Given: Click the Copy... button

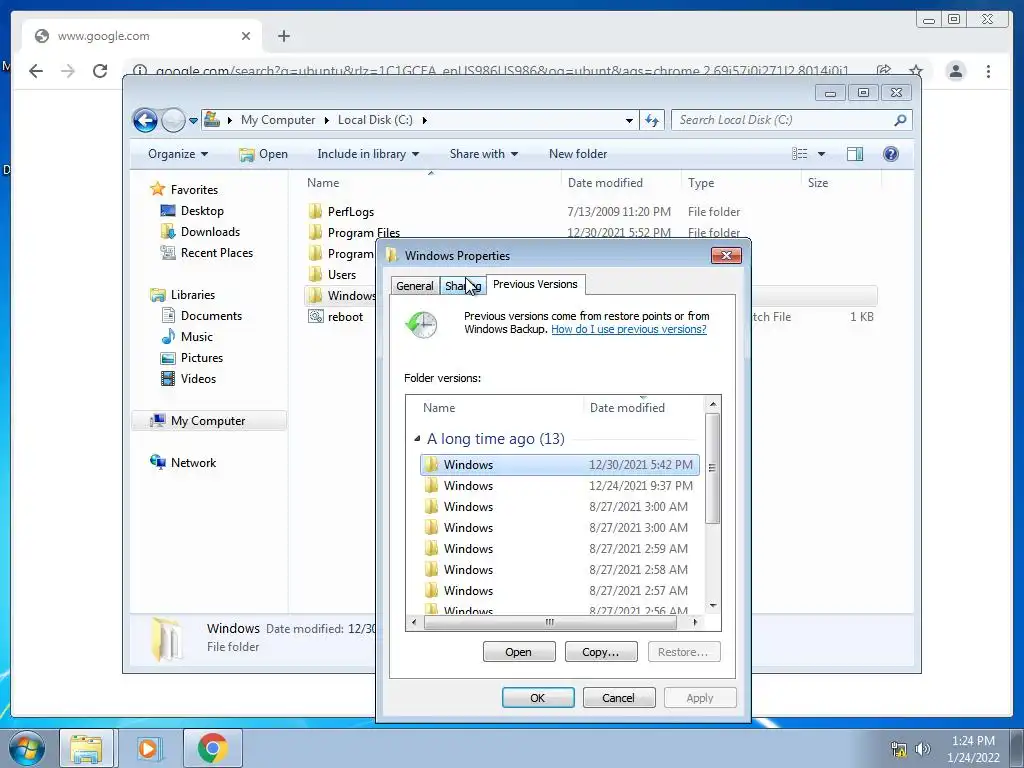Looking at the screenshot, I should [601, 652].
